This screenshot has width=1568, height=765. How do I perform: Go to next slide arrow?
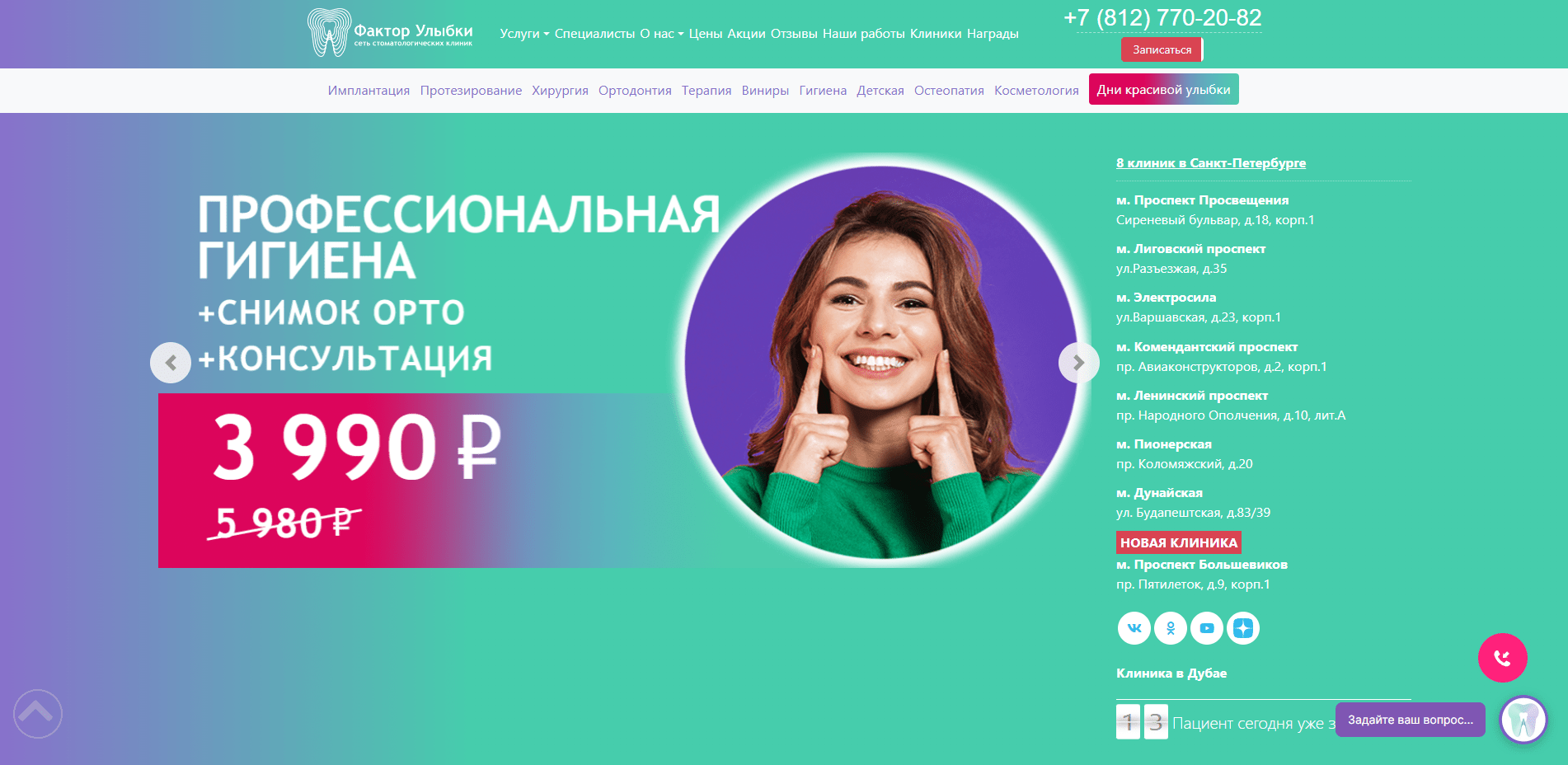point(1078,363)
